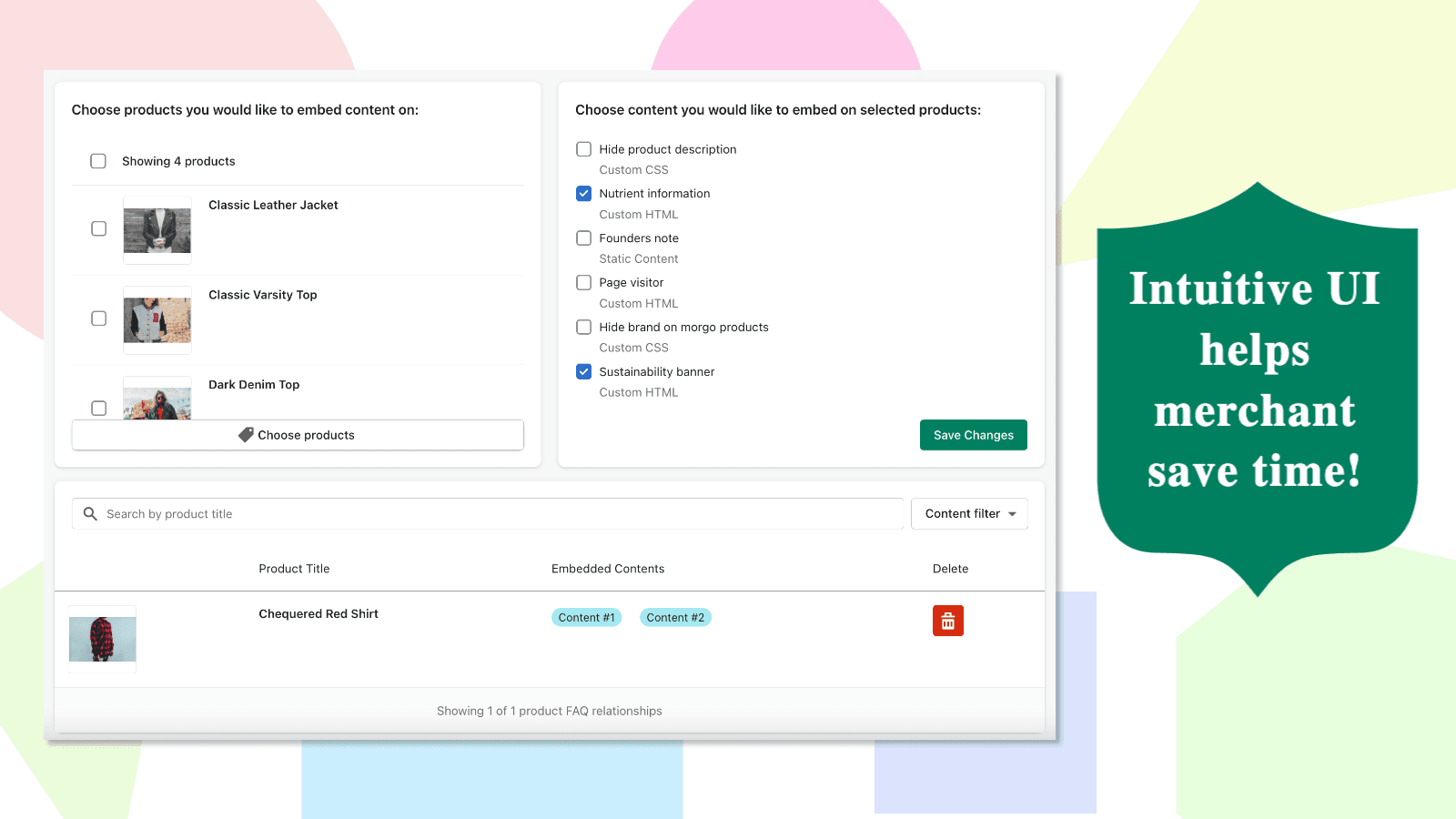The image size is (1456, 819).
Task: Select the Dark Denim Top checkbox
Action: point(98,408)
